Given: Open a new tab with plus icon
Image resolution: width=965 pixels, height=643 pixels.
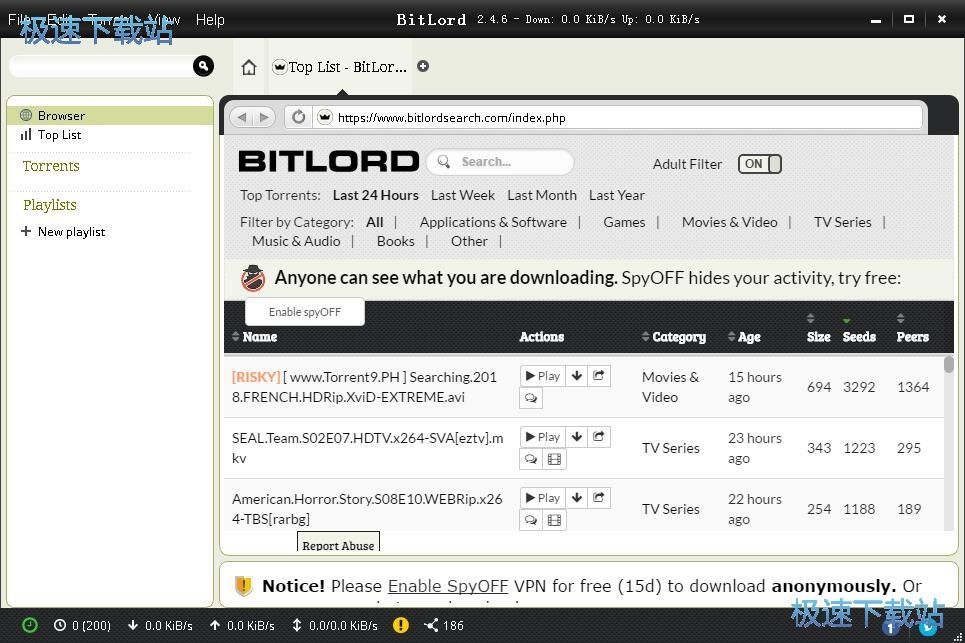Looking at the screenshot, I should tap(423, 66).
